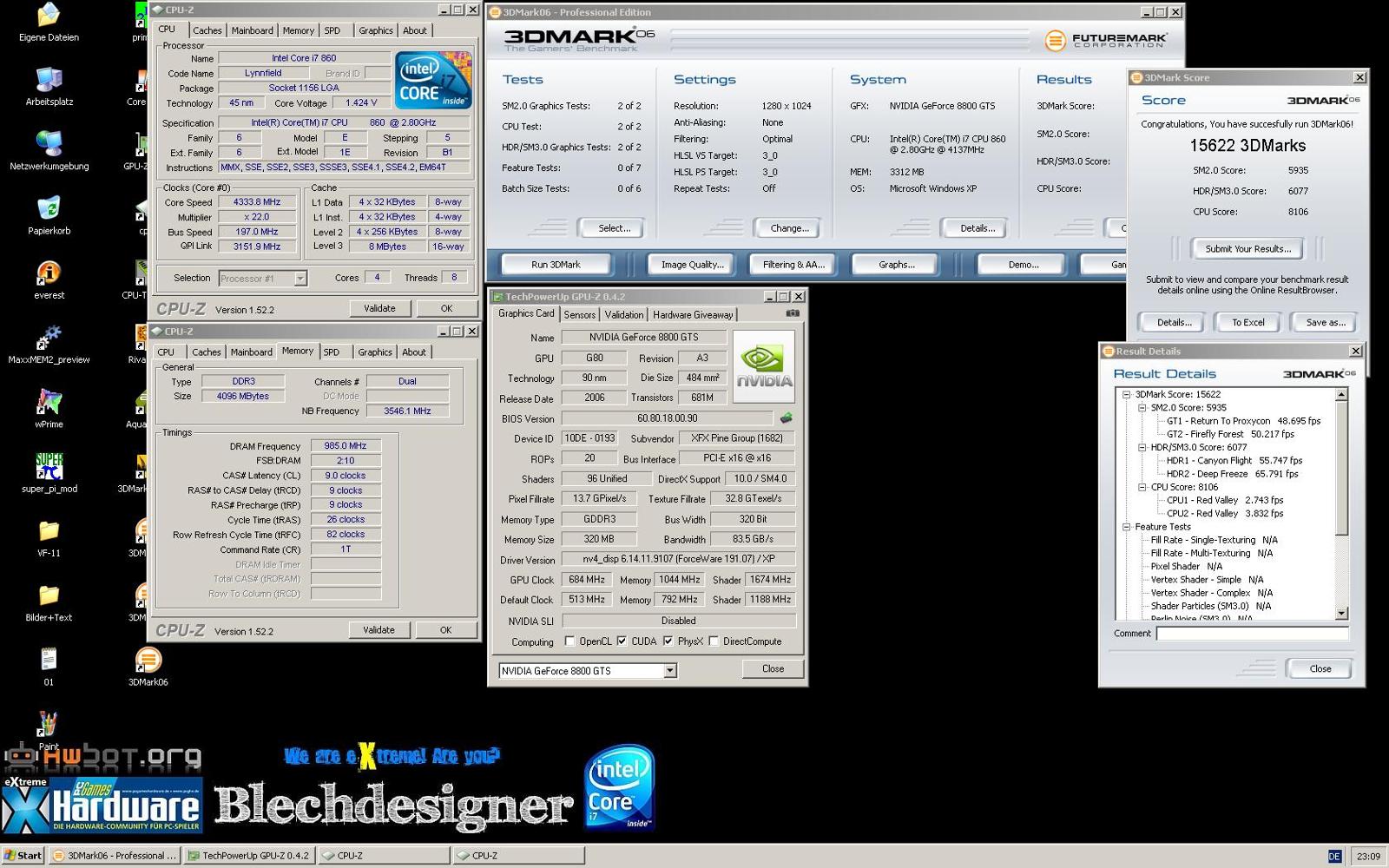Screen dimensions: 1389x868
Task: Click the NVIDIA logo in GPU-Z
Action: click(763, 366)
